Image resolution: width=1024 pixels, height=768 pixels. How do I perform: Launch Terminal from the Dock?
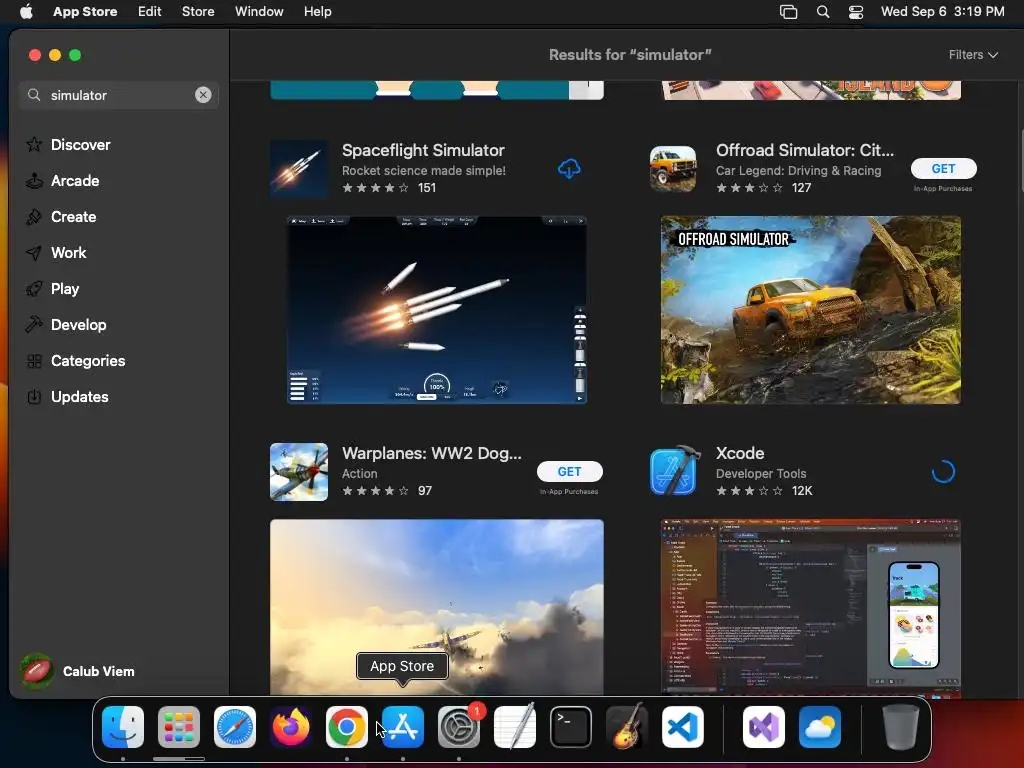point(571,727)
